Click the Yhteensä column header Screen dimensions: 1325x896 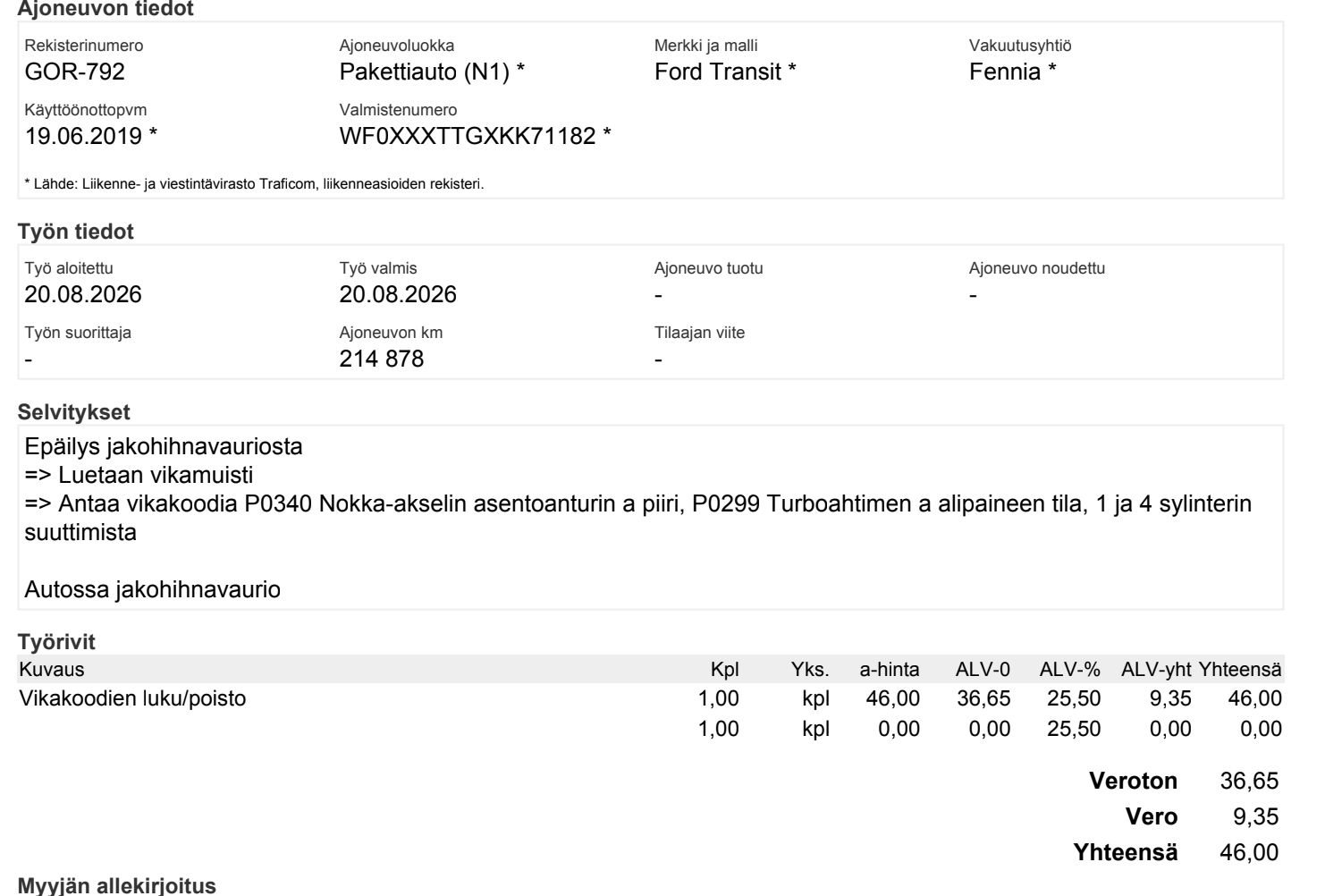coord(1240,669)
